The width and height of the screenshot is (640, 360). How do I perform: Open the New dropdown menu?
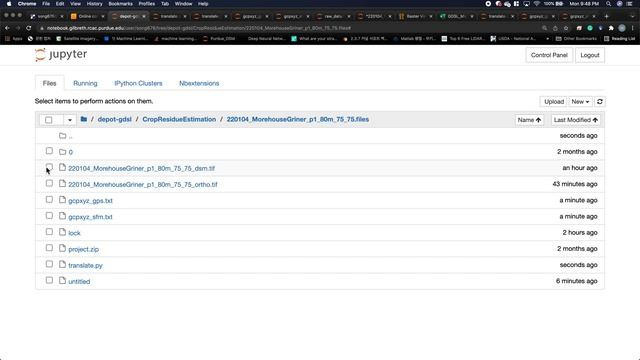(x=580, y=102)
